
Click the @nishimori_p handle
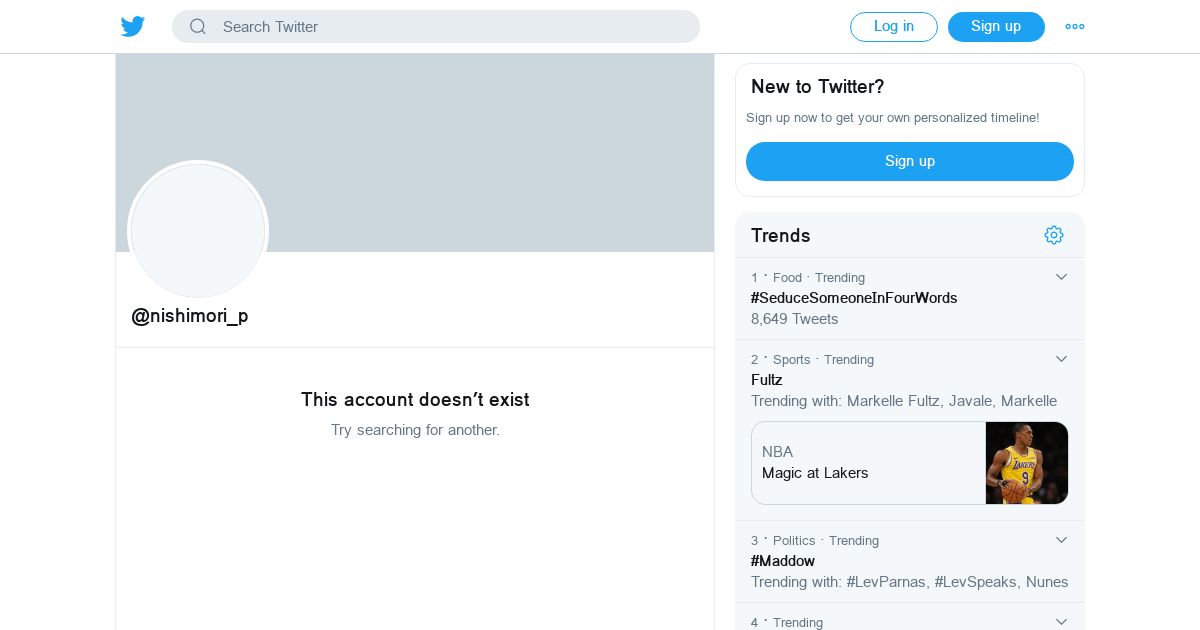[x=190, y=316]
